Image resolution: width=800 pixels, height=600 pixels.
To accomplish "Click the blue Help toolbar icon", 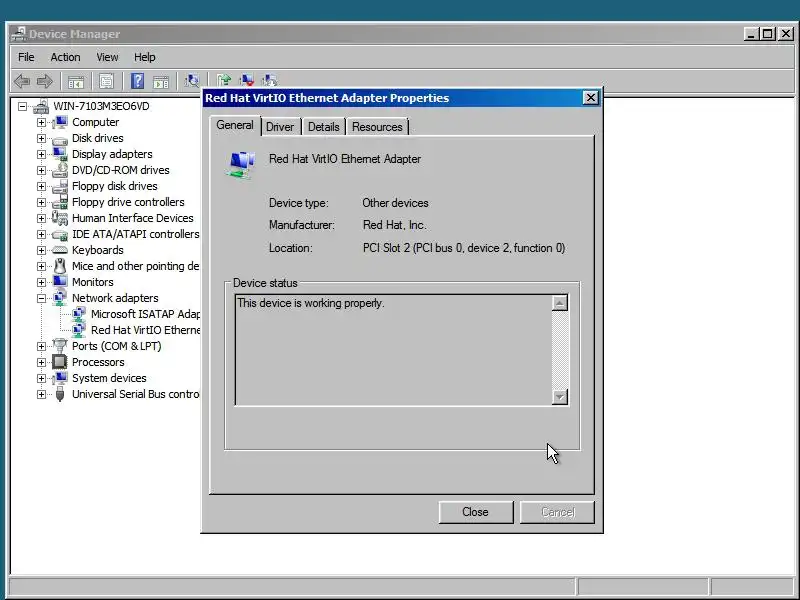I will [137, 81].
